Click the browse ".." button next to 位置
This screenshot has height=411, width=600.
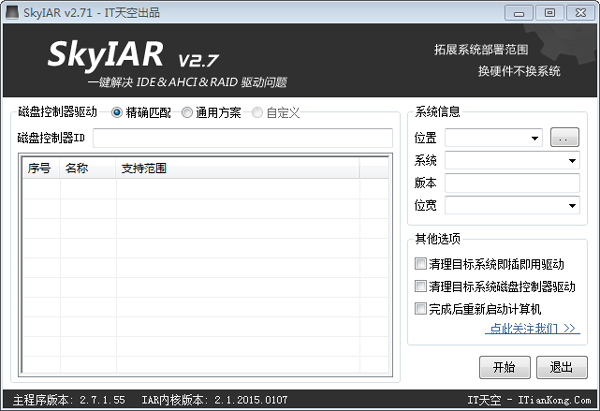[564, 137]
